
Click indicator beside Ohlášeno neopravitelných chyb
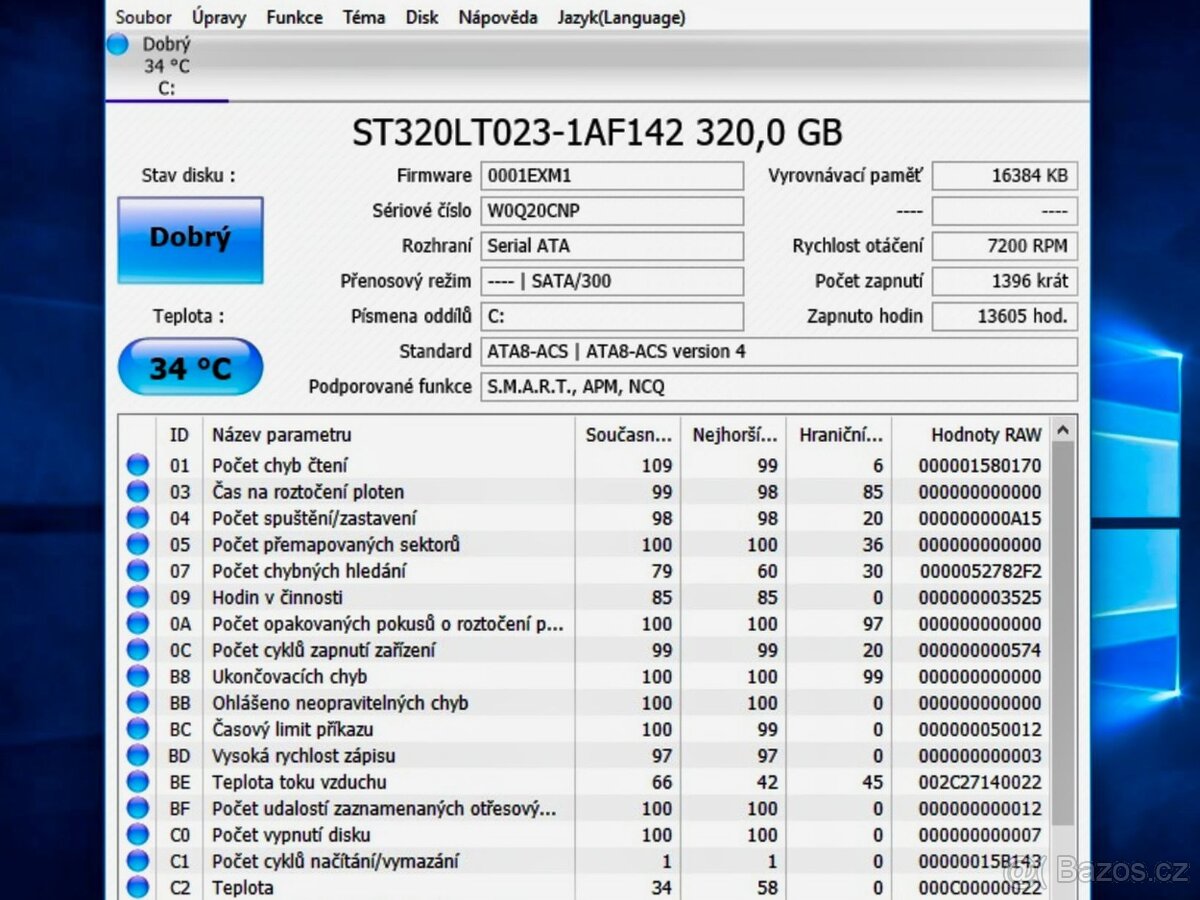[137, 703]
